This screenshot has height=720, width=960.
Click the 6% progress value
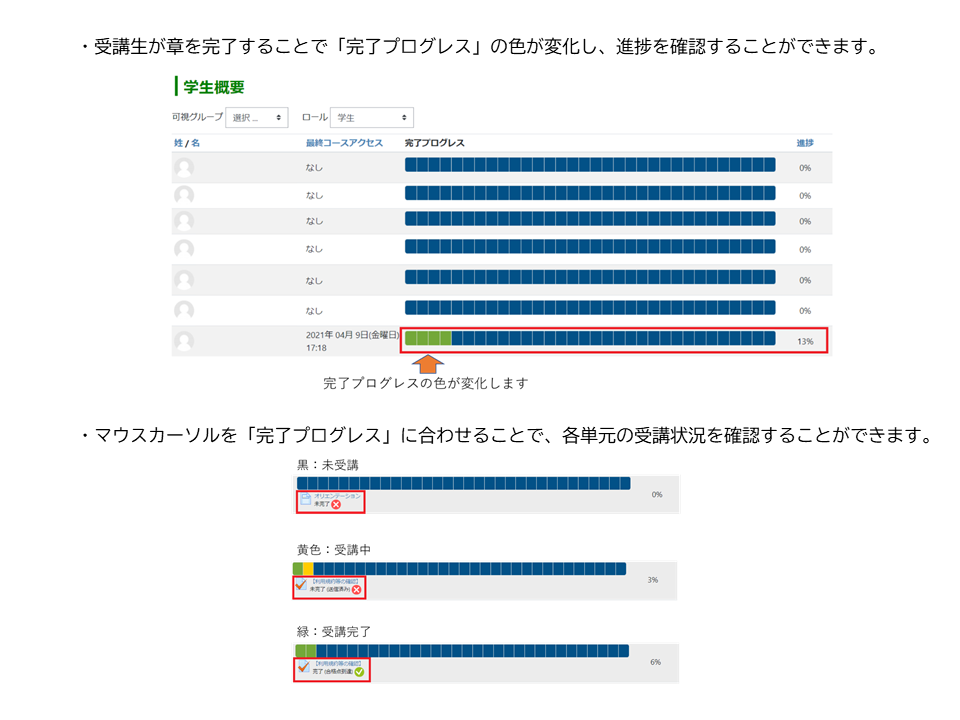(x=655, y=662)
